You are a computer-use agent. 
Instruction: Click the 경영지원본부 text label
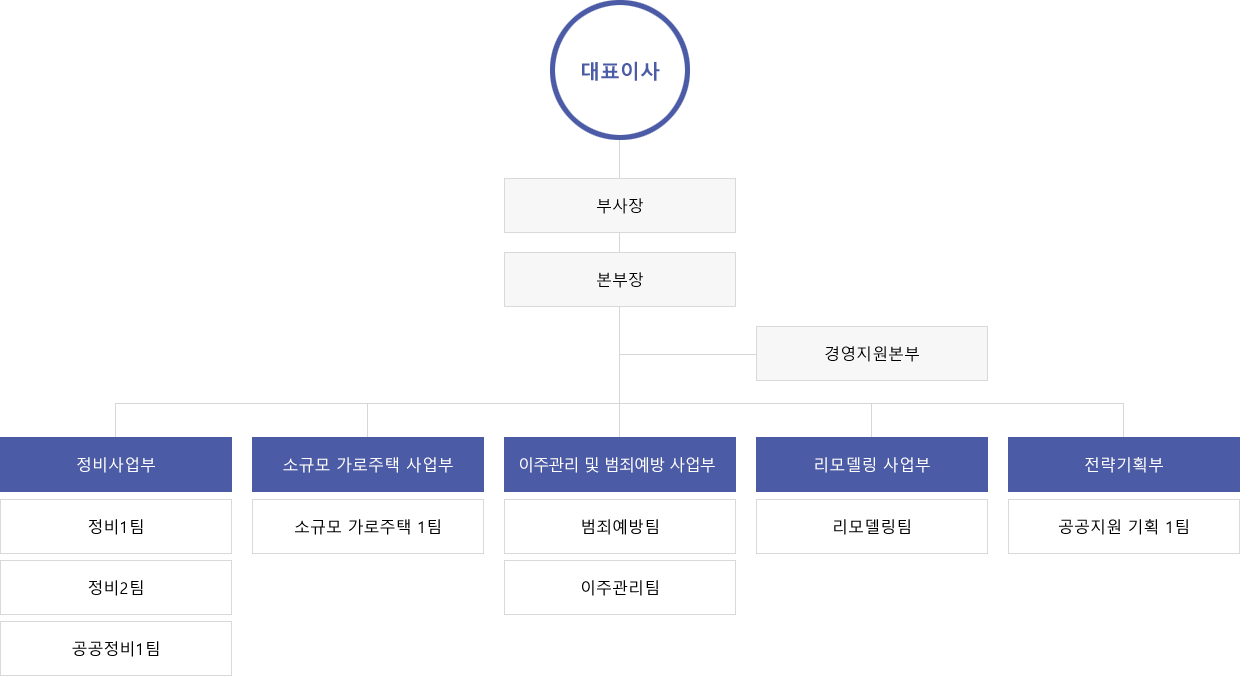(872, 353)
